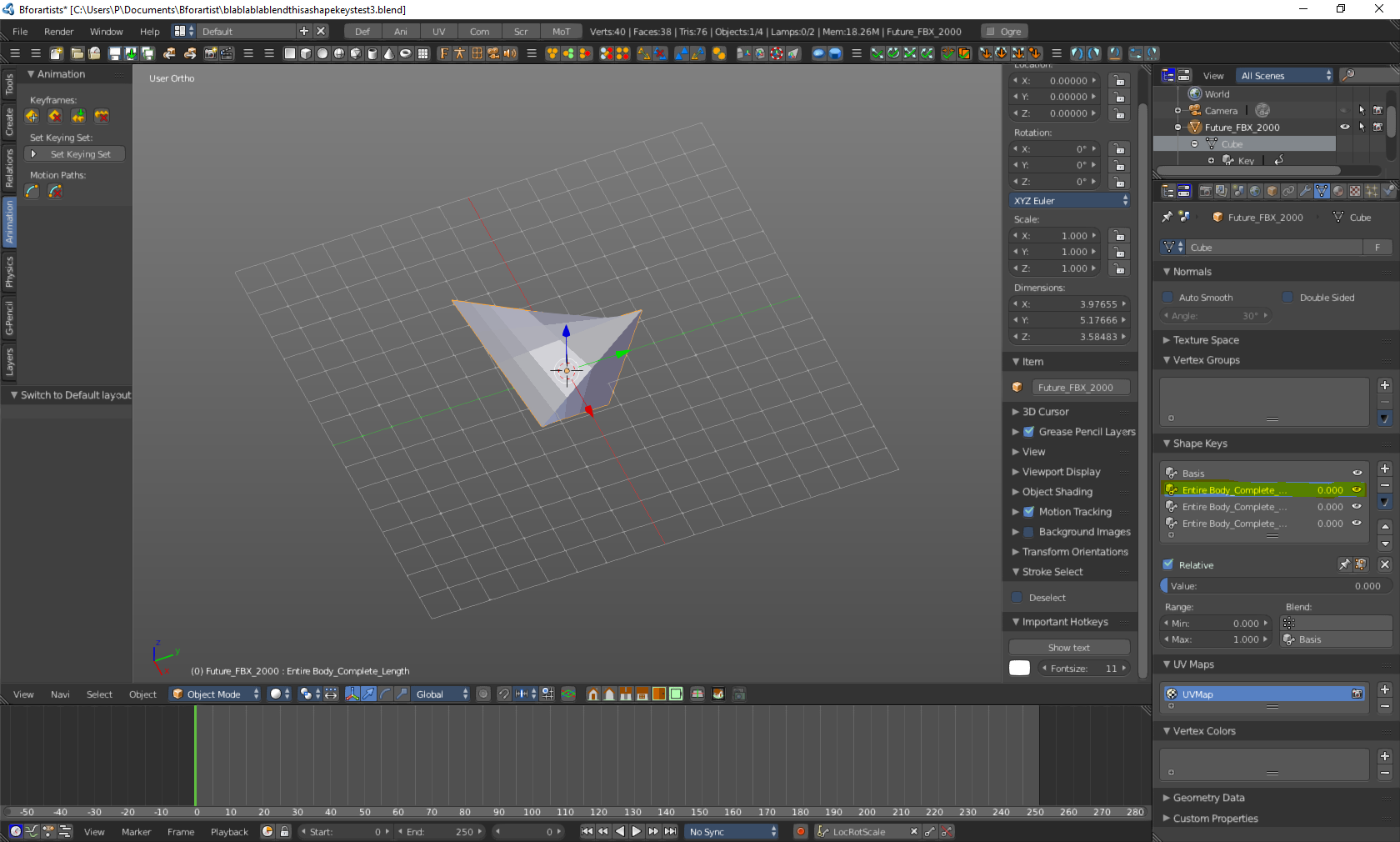1400x842 pixels.
Task: Pin the shape key with pin icon
Action: coord(1343,564)
